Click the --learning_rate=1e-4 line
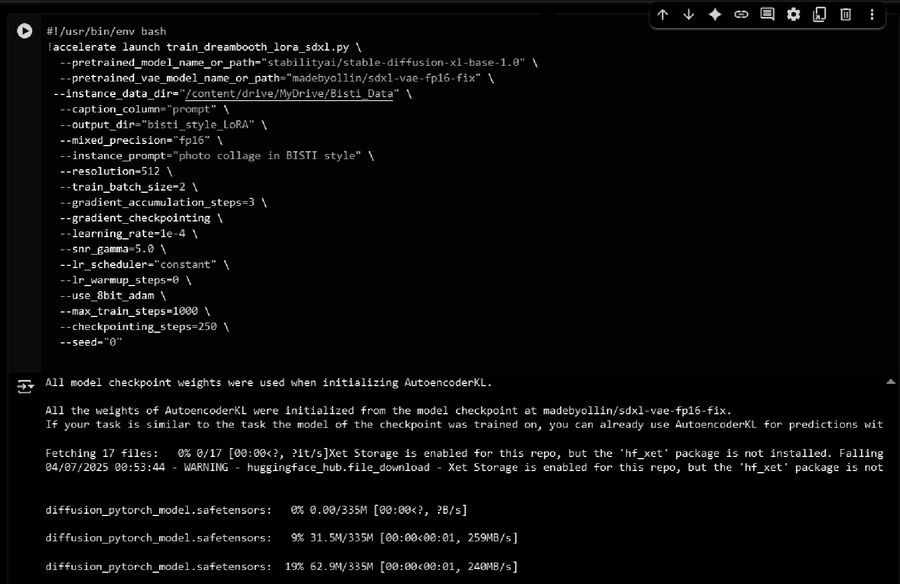Viewport: 900px width, 584px height. click(127, 233)
